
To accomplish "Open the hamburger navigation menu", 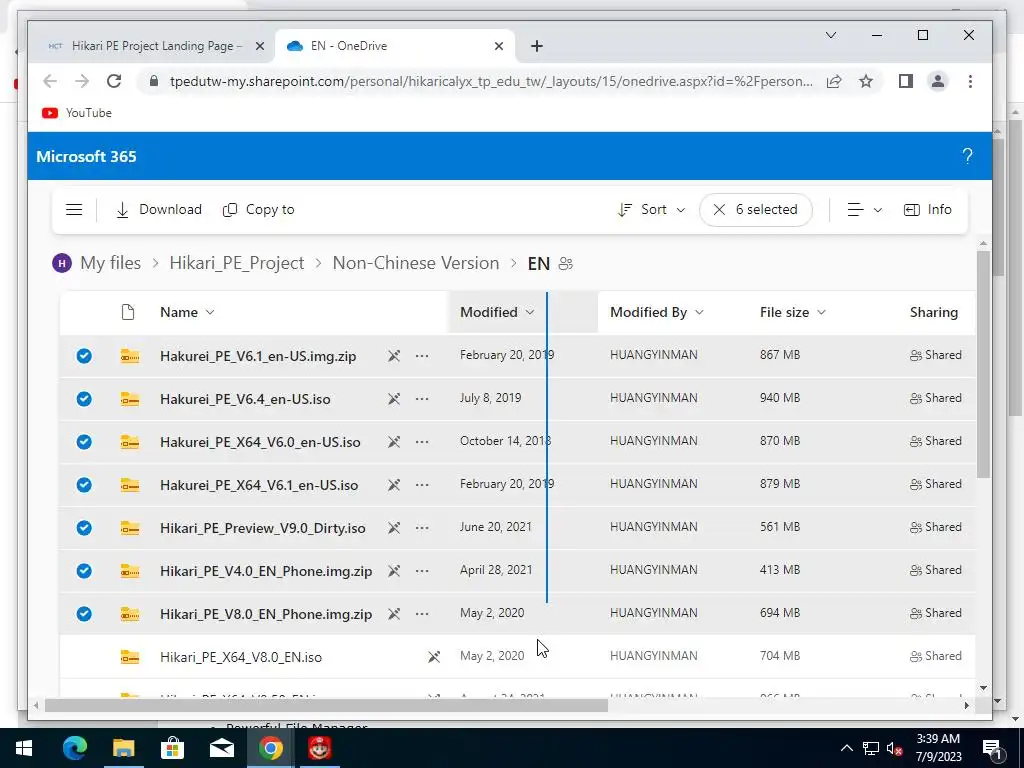I will click(x=74, y=210).
